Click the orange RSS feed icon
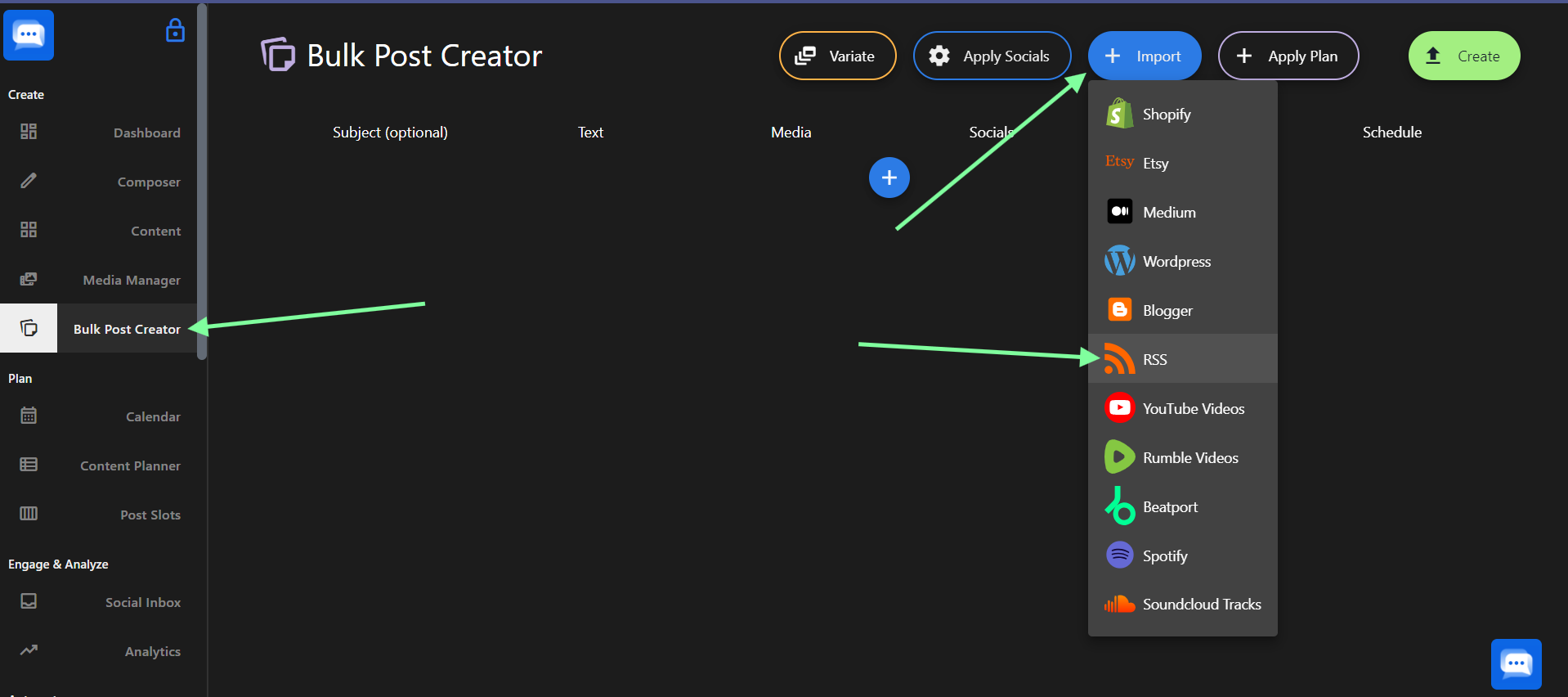 pos(1119,358)
